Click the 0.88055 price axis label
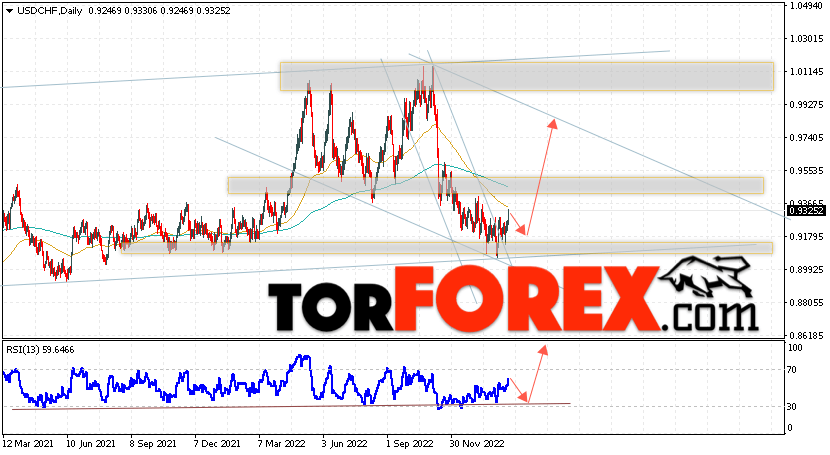 coord(807,303)
